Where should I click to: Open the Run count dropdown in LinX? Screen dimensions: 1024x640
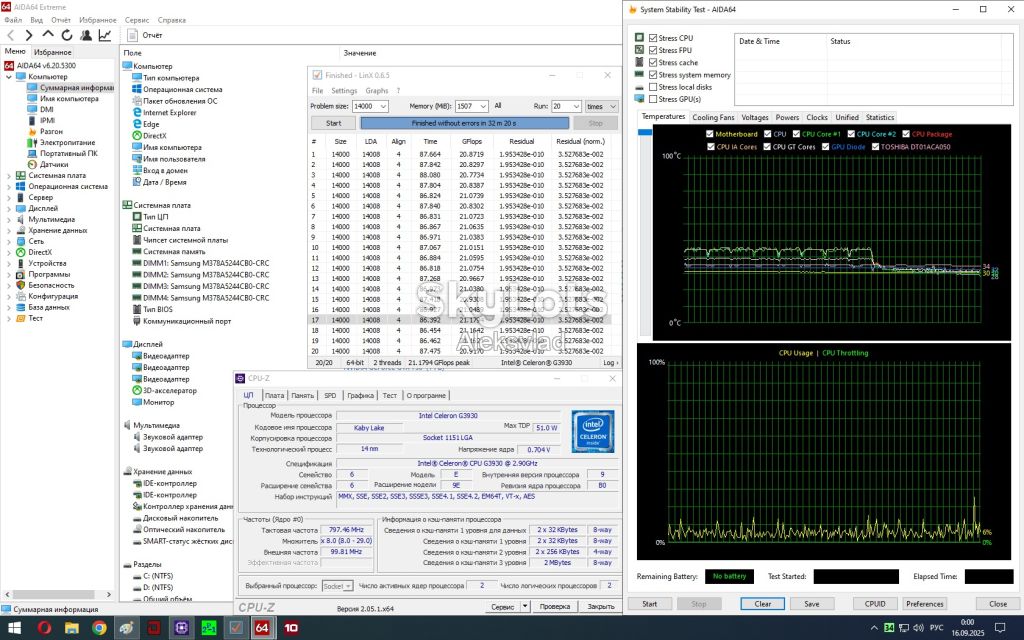pyautogui.click(x=576, y=106)
